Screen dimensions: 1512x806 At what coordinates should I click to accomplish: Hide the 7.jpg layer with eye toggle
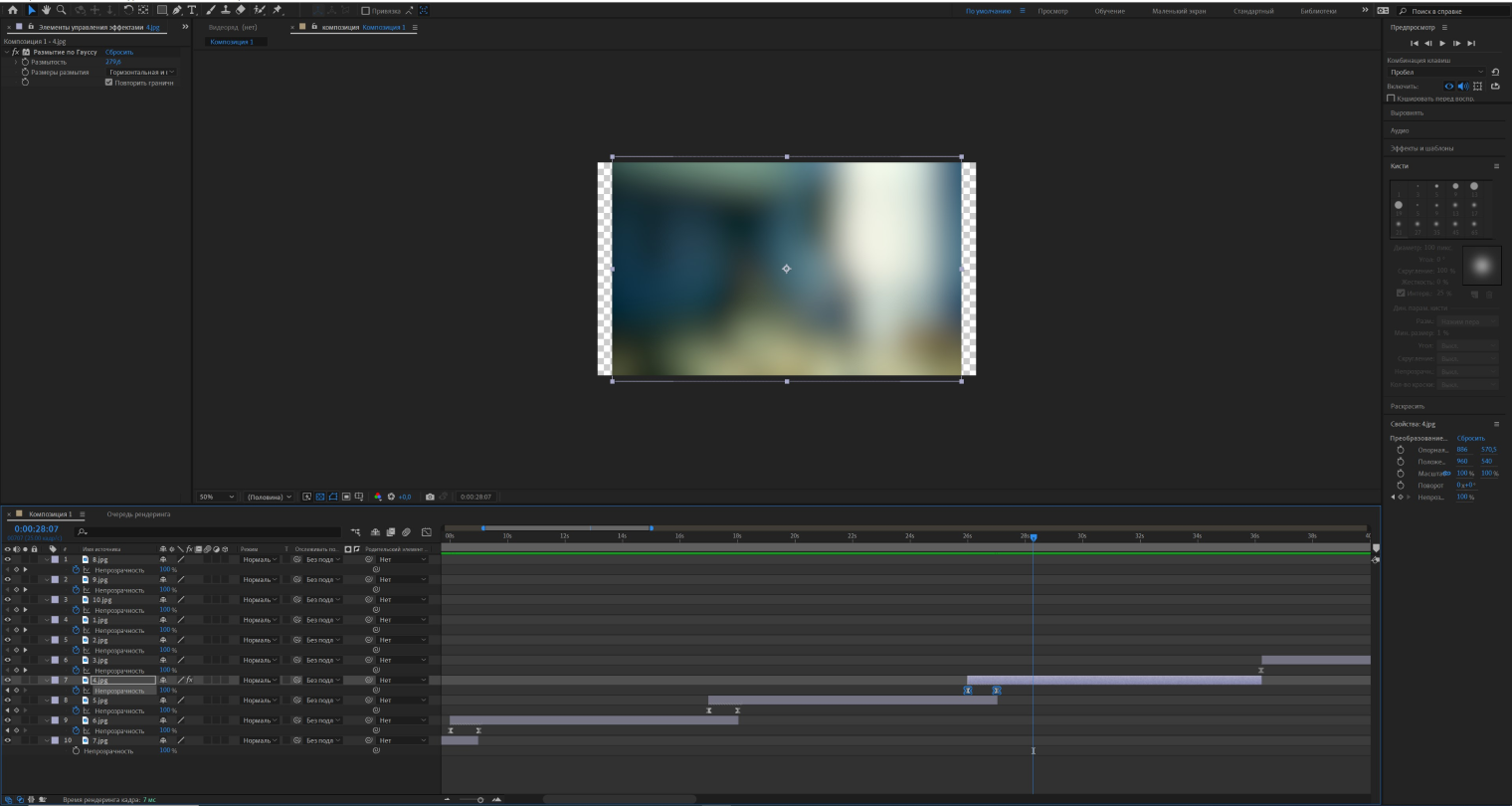coord(8,740)
